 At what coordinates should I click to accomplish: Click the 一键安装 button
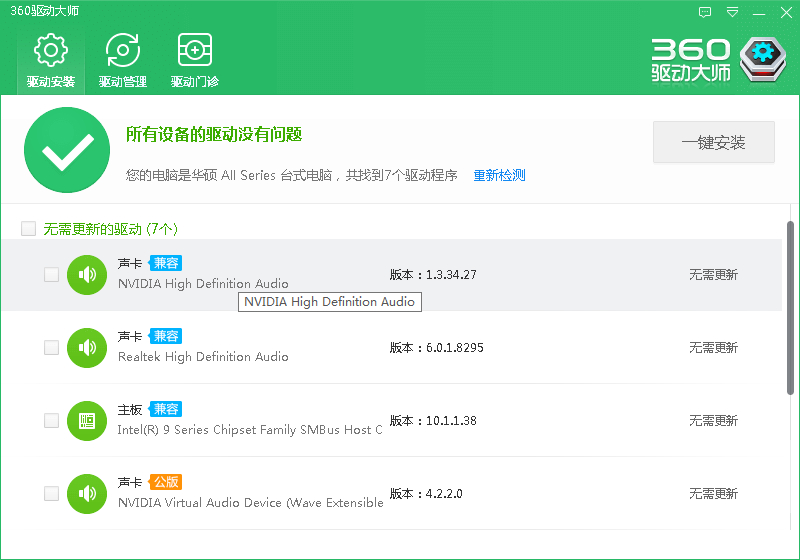[714, 142]
